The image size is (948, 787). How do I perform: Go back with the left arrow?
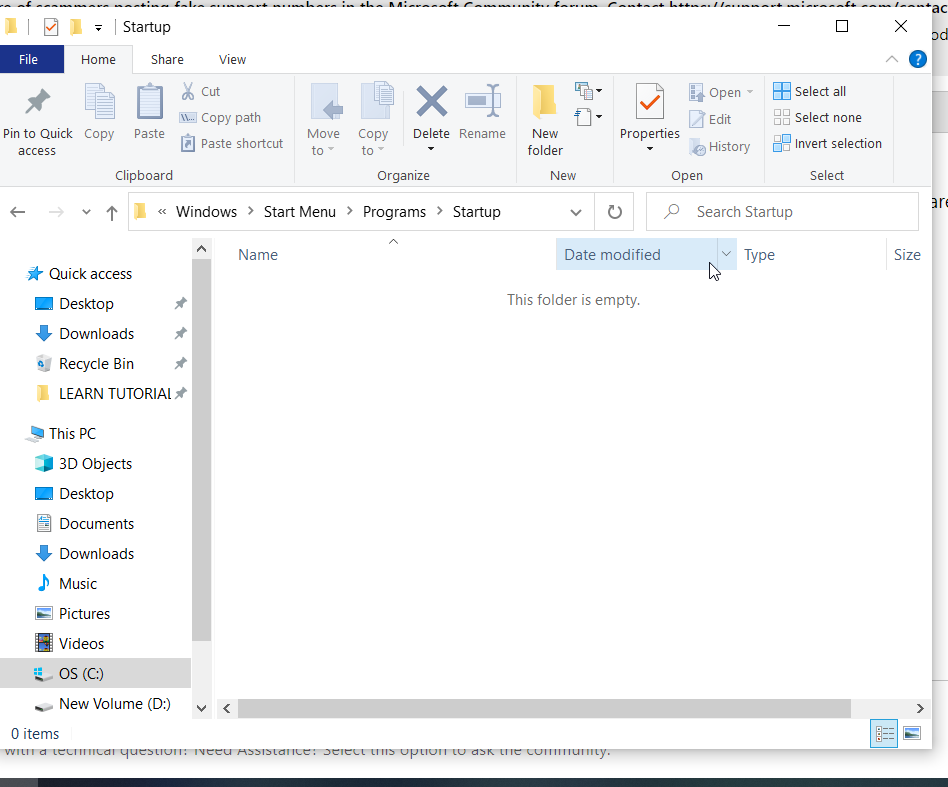pyautogui.click(x=18, y=212)
